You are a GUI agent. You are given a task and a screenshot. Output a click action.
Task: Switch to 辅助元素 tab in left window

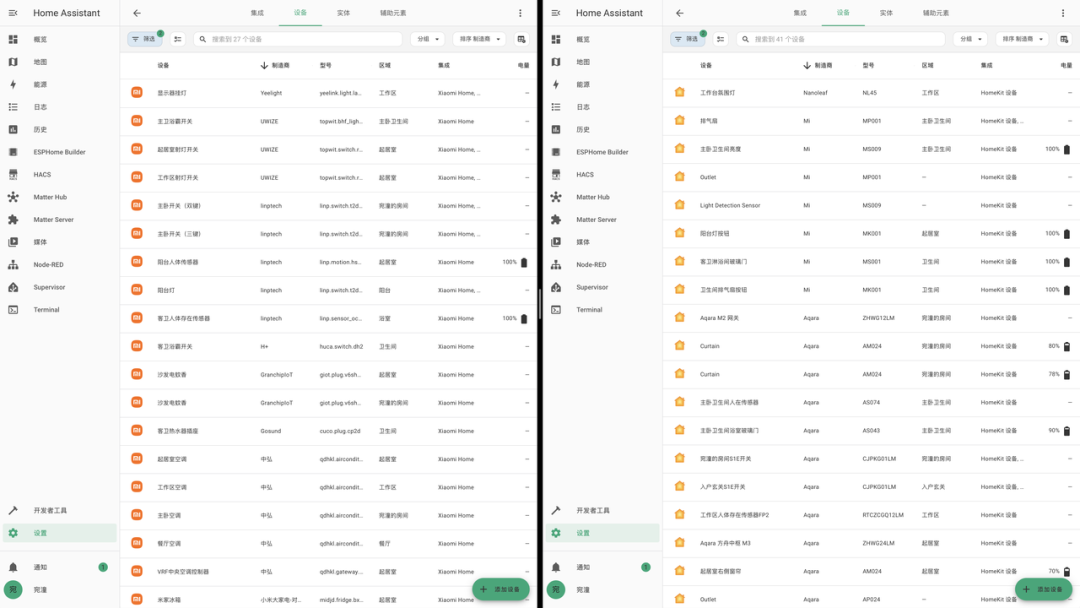coord(393,13)
